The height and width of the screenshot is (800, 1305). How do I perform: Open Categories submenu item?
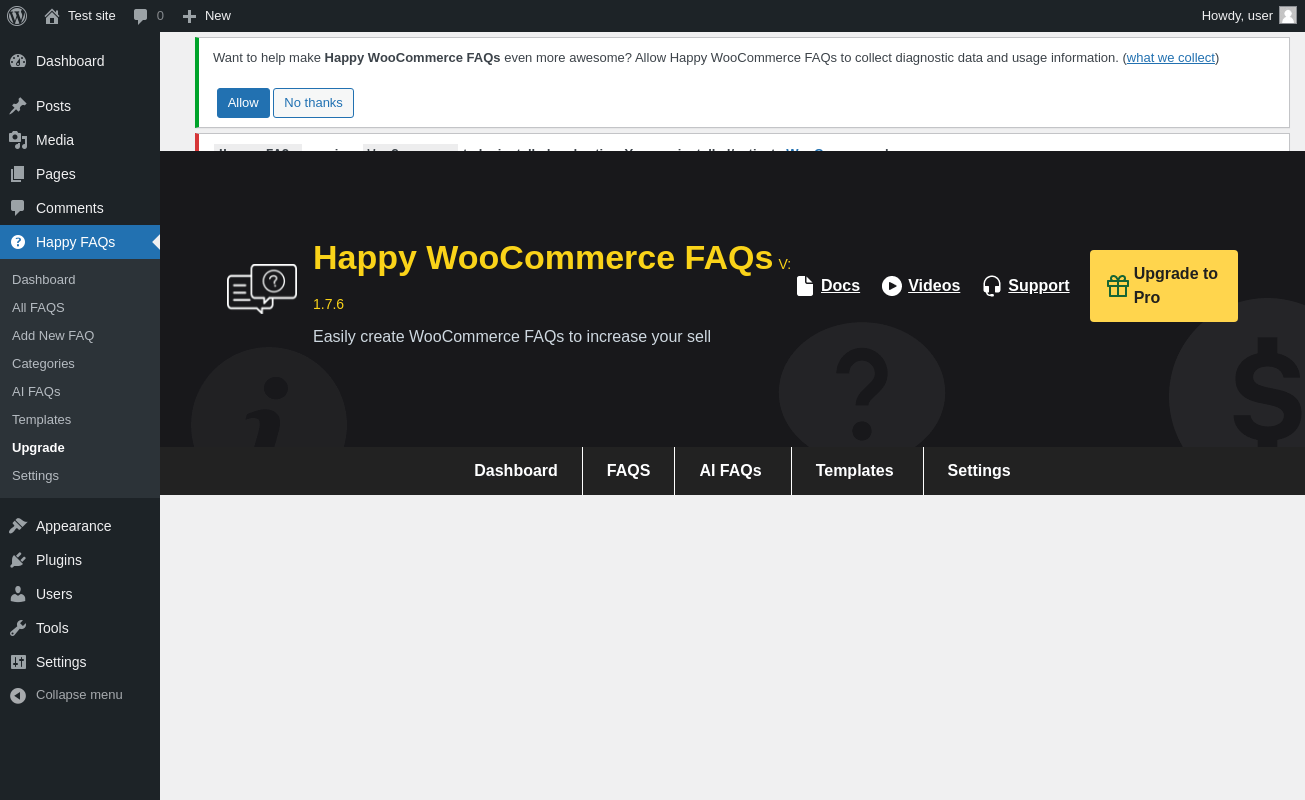43,364
